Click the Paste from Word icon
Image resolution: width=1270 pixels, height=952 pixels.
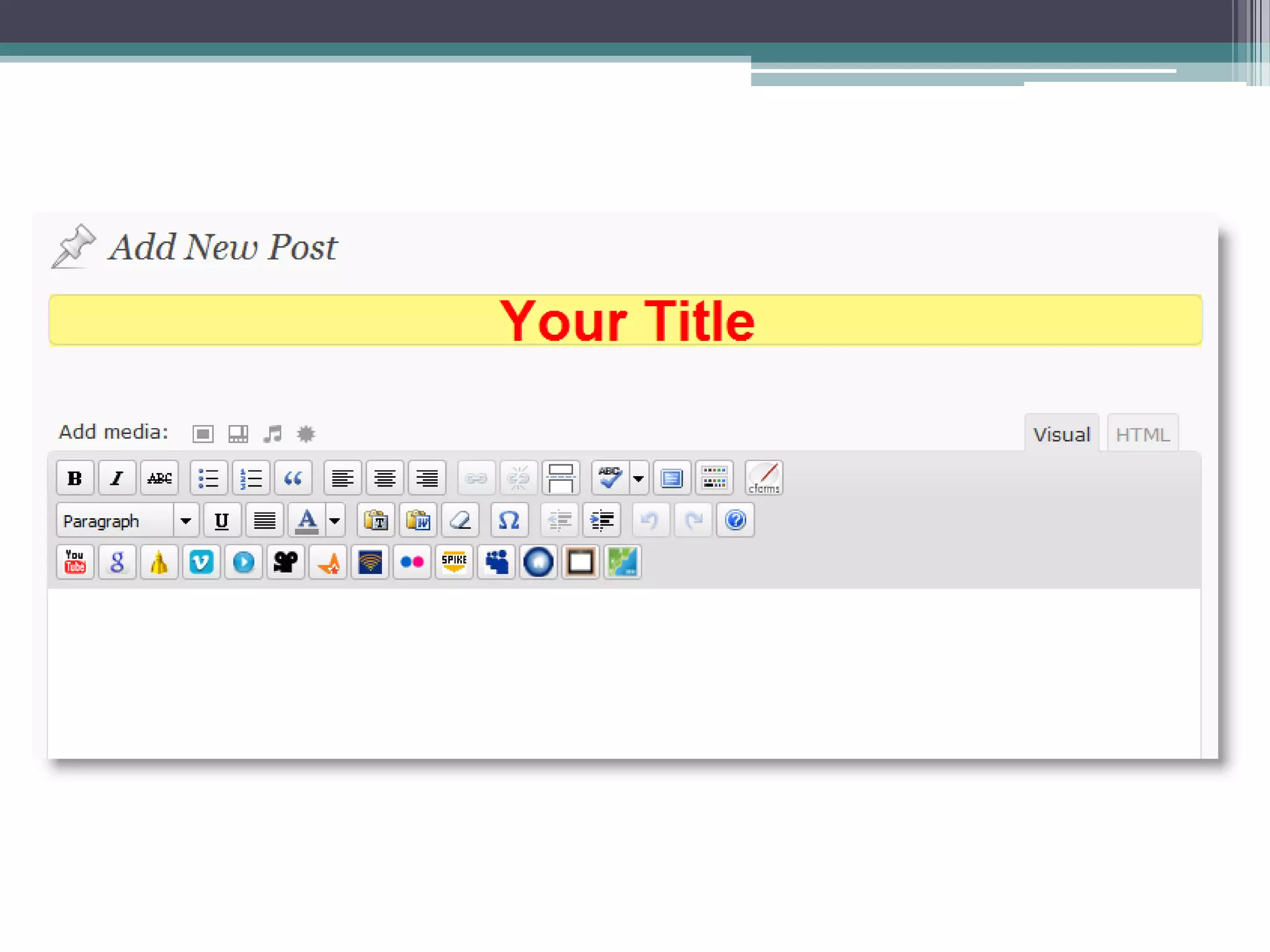click(418, 520)
